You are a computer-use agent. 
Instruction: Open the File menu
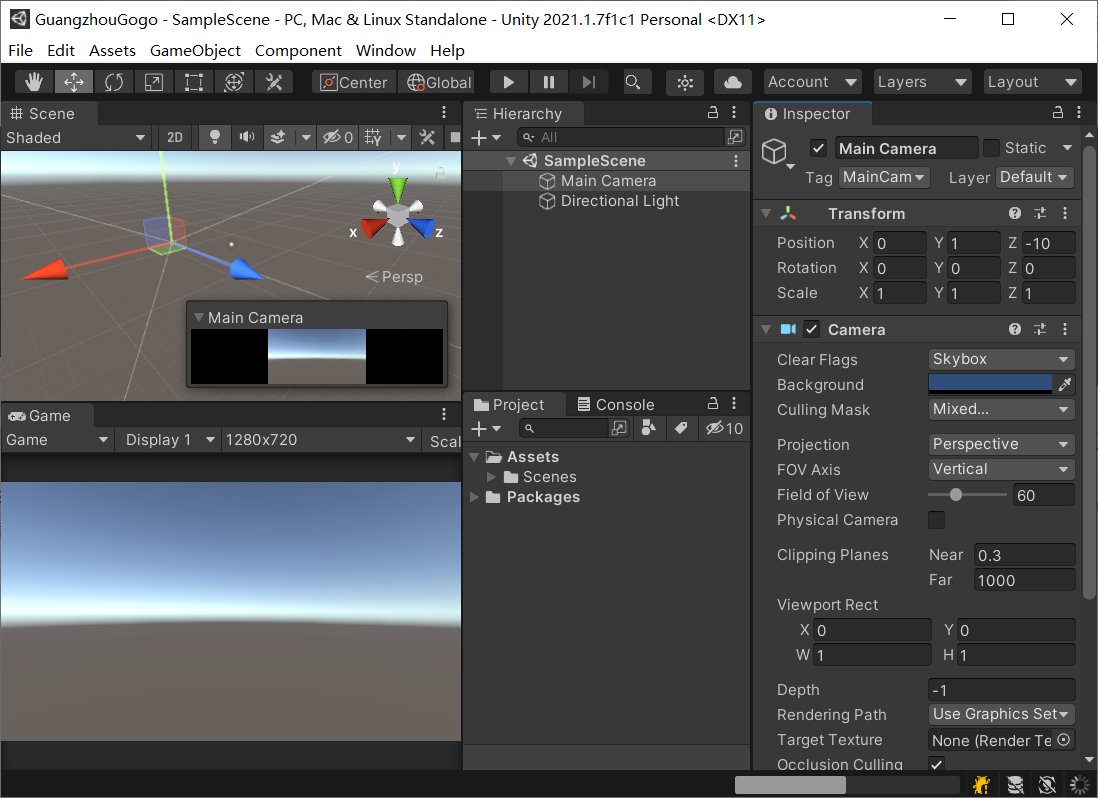pos(20,50)
